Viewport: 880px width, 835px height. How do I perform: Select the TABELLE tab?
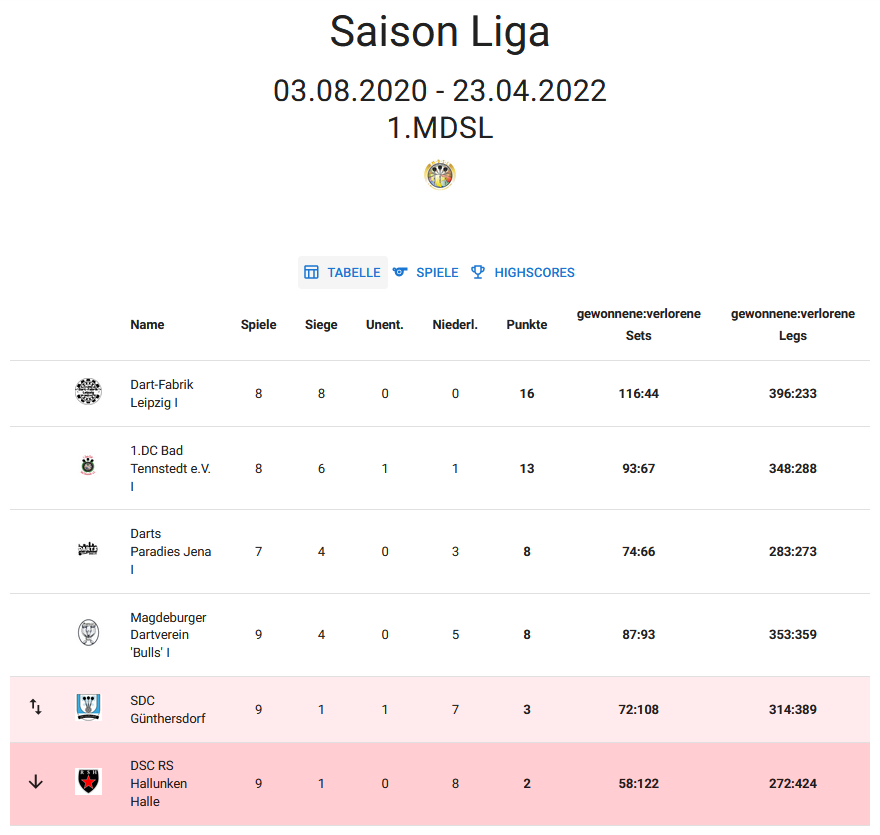click(343, 272)
